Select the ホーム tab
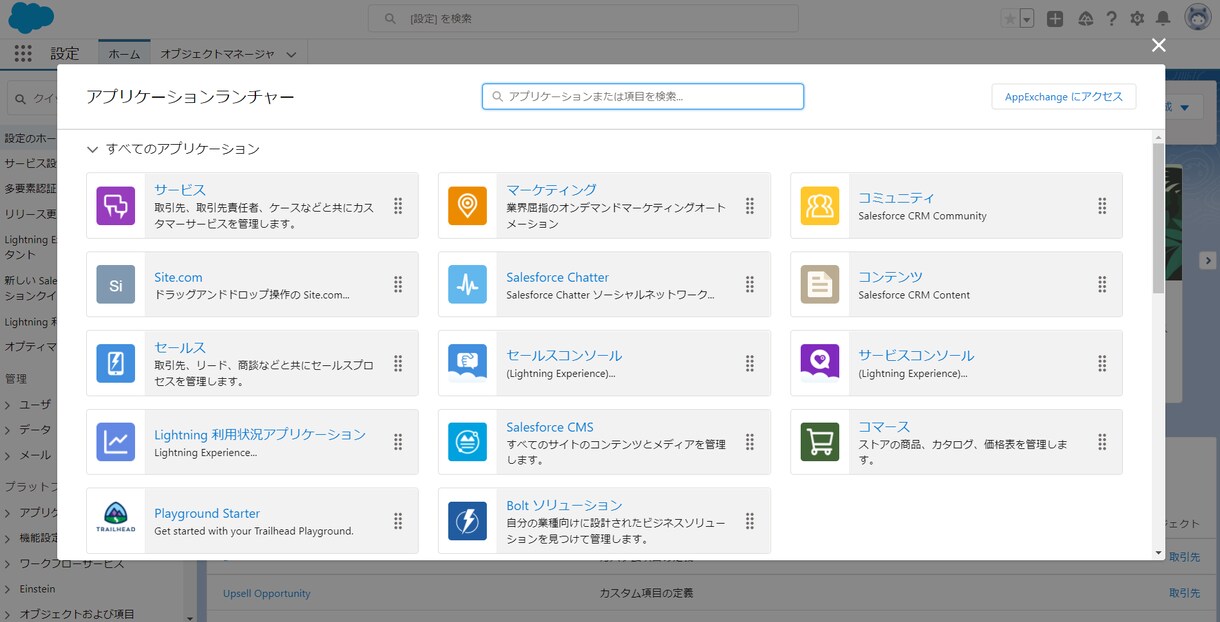Screen dimensions: 1220x622 tap(124, 54)
